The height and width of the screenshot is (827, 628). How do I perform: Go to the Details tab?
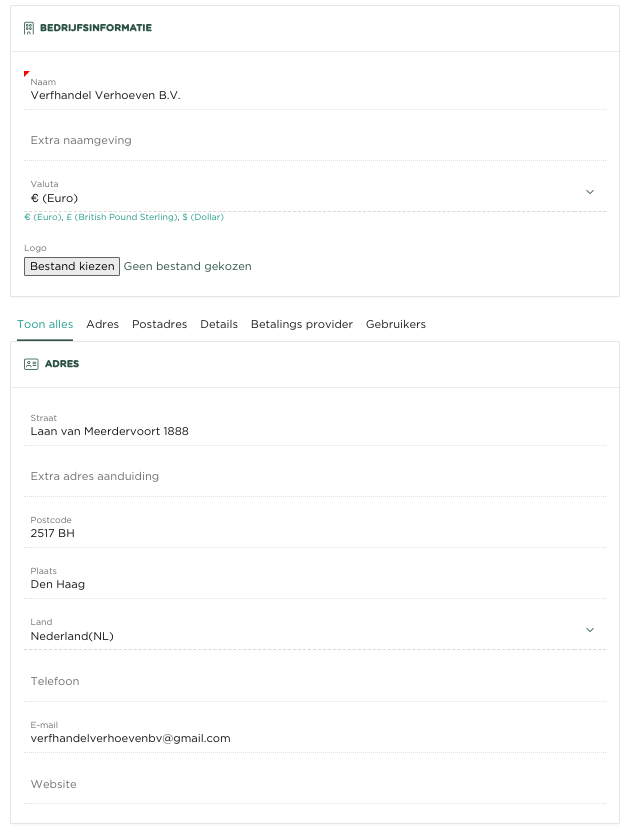tap(219, 324)
